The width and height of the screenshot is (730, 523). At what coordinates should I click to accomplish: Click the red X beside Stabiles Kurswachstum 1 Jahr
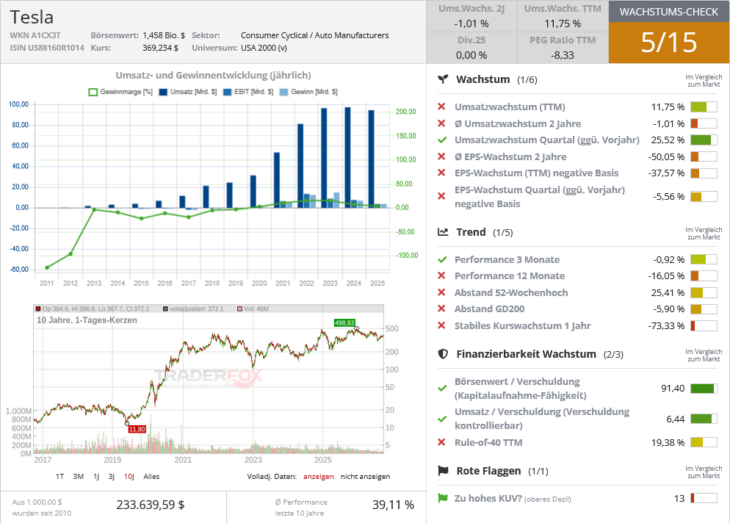click(x=441, y=326)
